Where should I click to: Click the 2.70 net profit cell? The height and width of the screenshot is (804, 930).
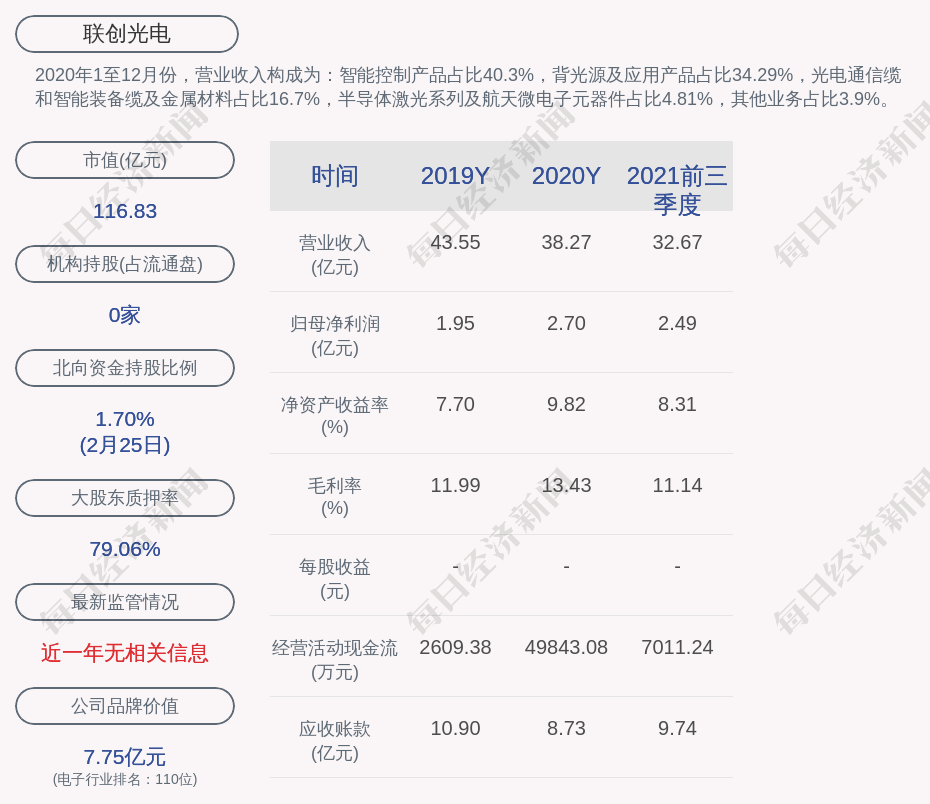tap(566, 323)
